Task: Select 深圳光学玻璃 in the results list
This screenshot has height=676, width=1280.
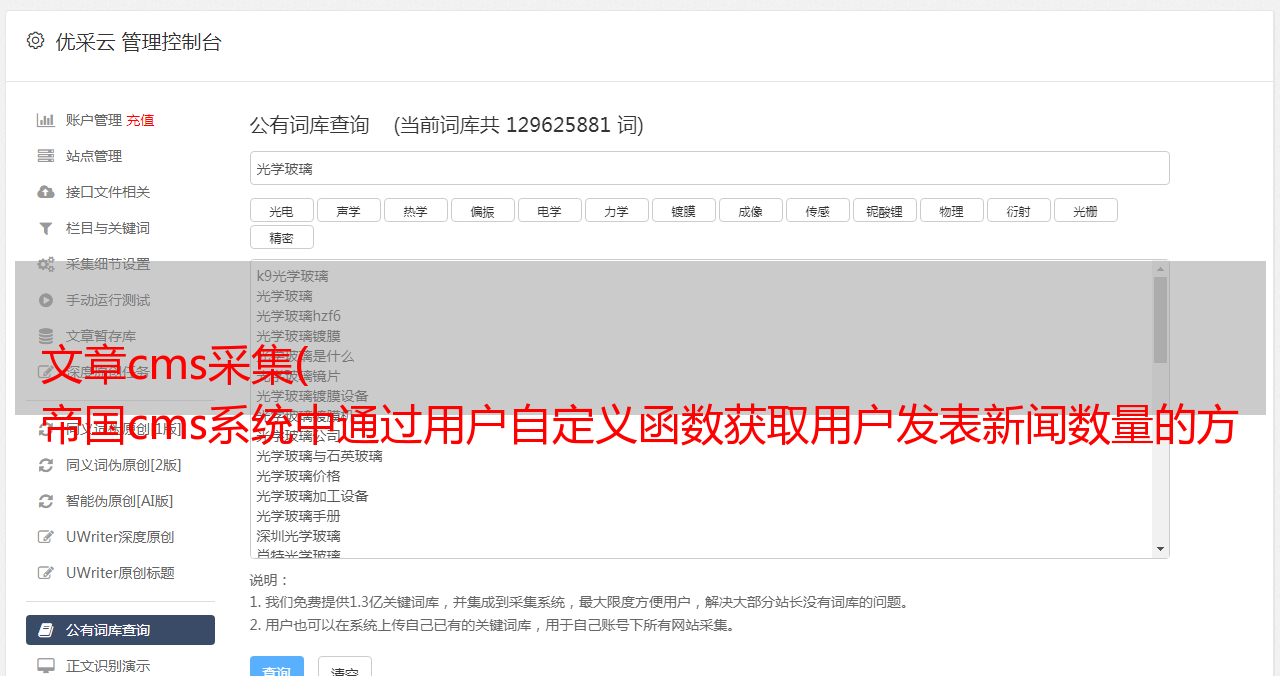Action: click(298, 536)
